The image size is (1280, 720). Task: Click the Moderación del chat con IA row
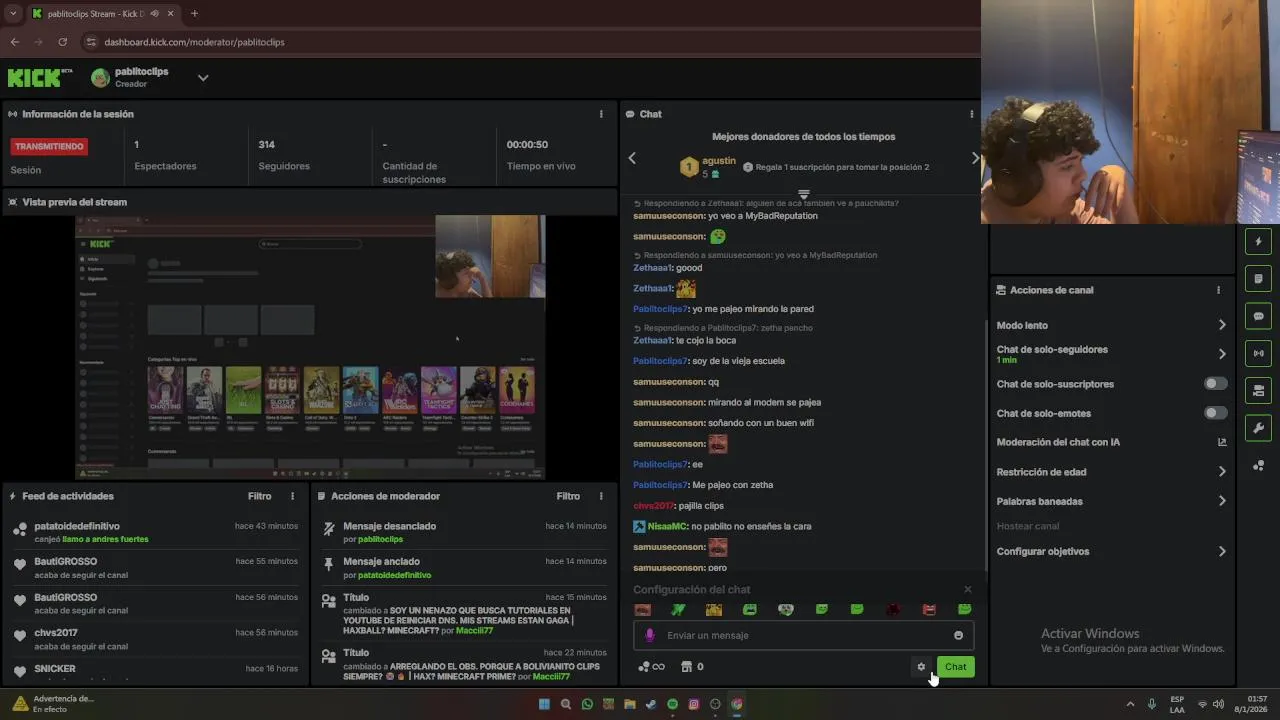pyautogui.click(x=1111, y=442)
